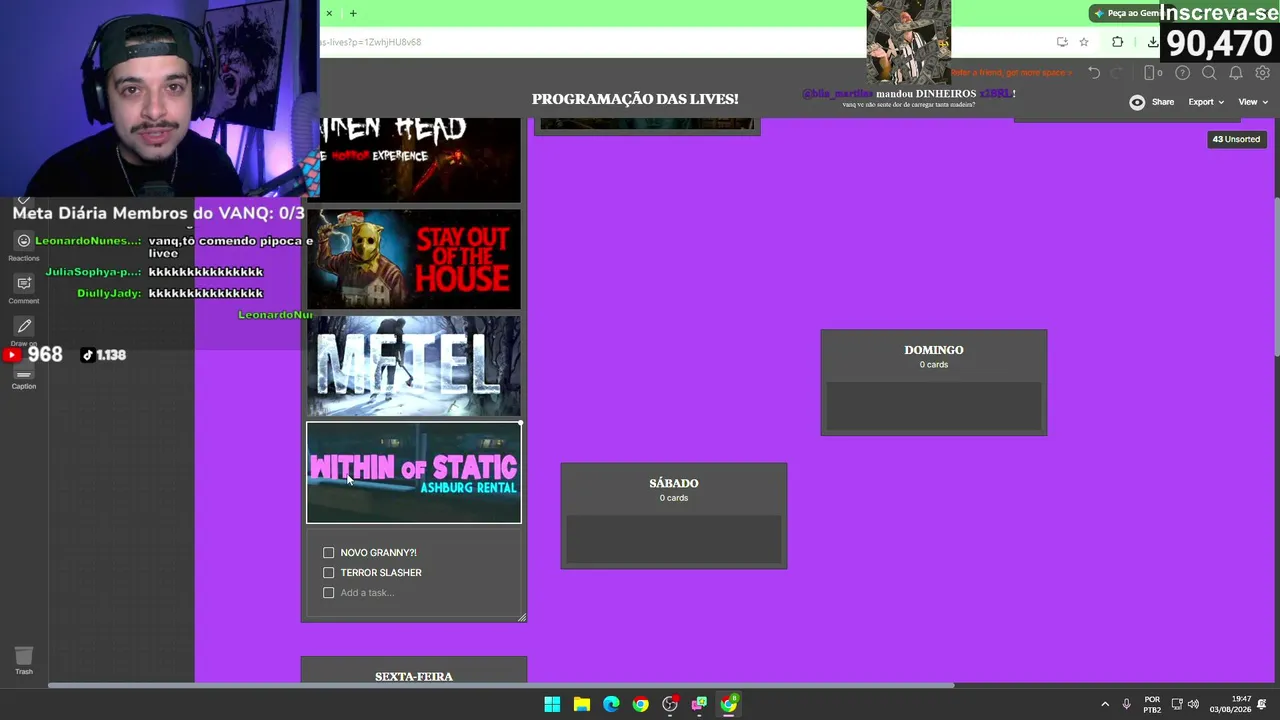Click the undo arrow in the board header
The height and width of the screenshot is (720, 1280).
pos(1094,73)
